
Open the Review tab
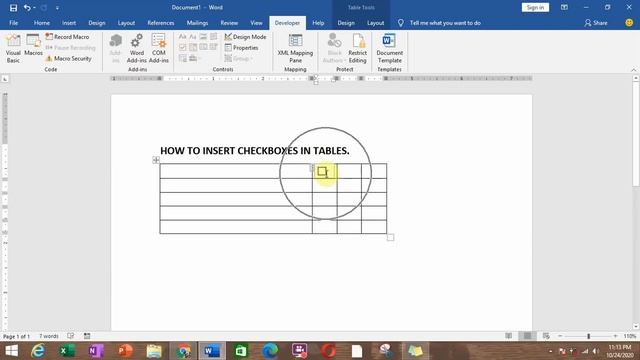click(229, 23)
